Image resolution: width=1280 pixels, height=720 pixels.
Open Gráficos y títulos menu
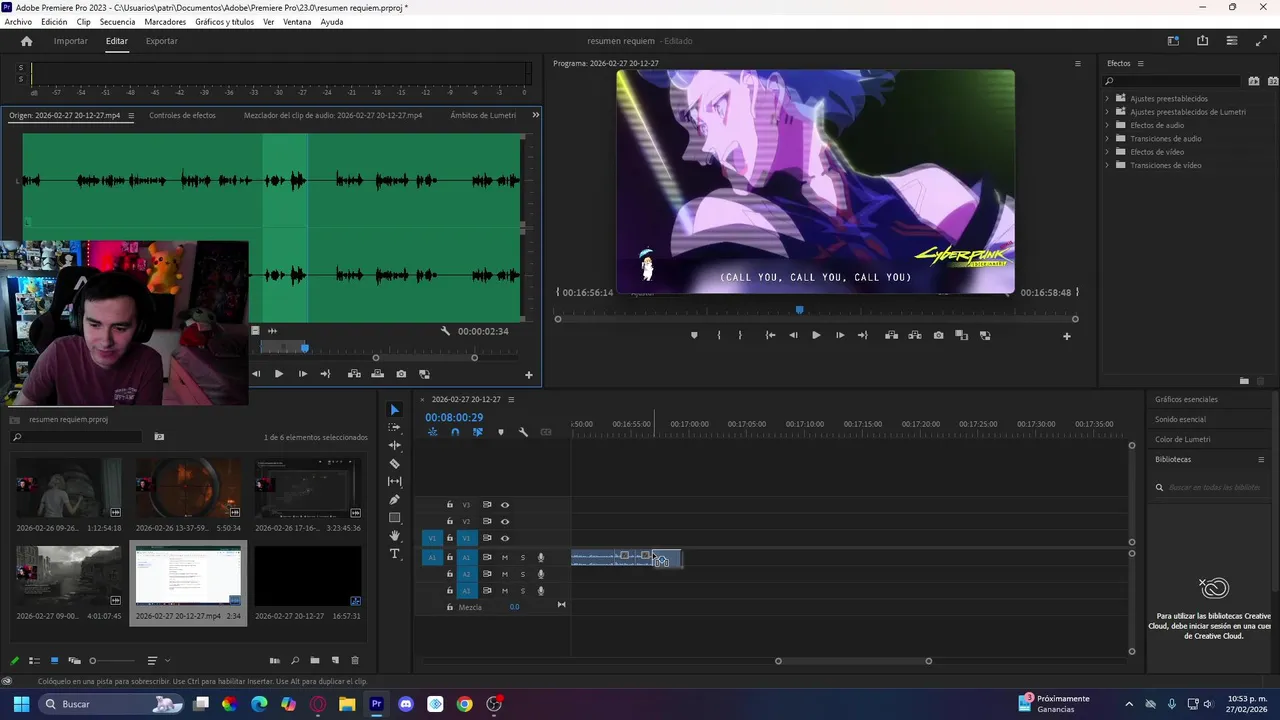click(x=224, y=22)
